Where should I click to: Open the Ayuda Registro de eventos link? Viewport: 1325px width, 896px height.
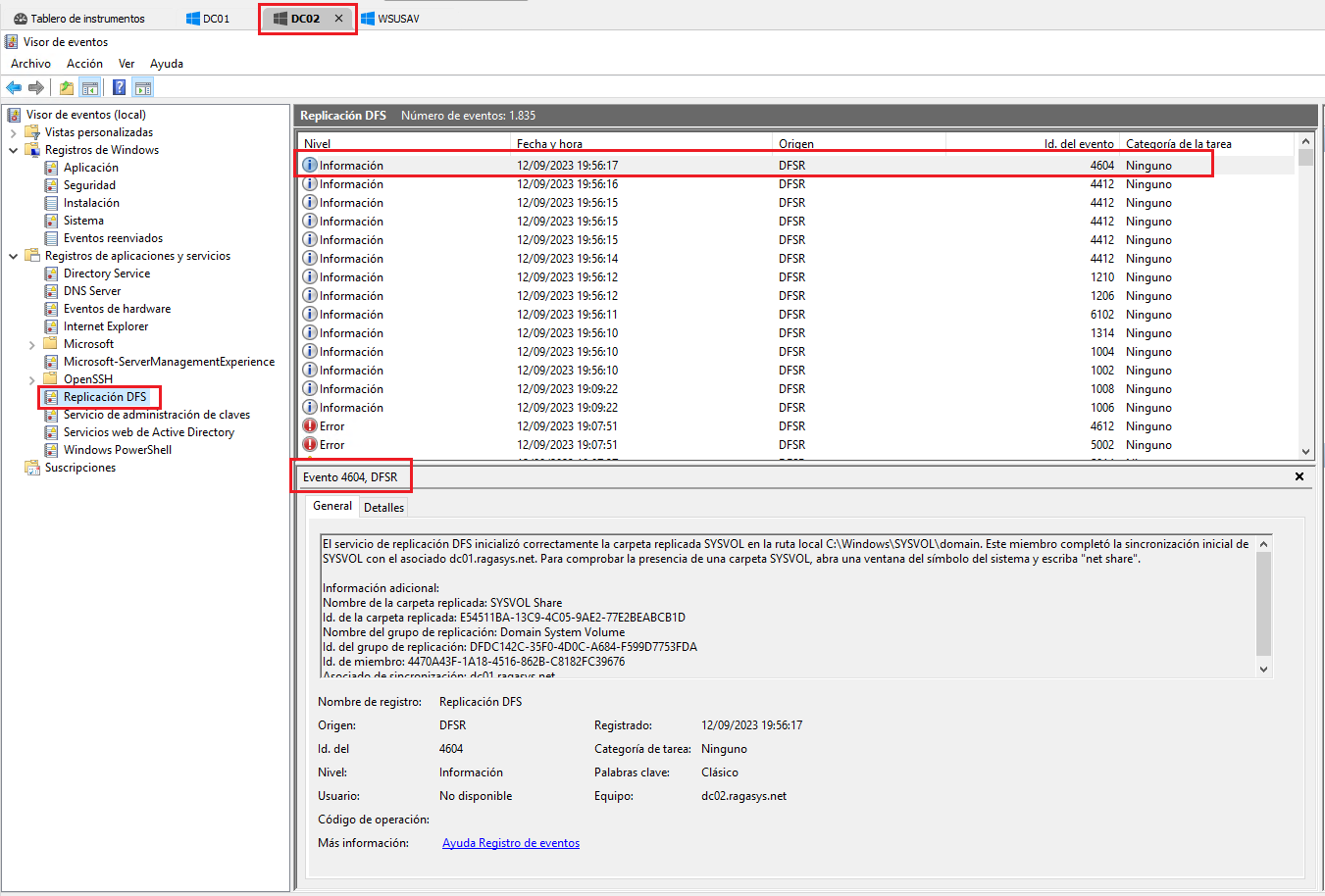tap(510, 843)
